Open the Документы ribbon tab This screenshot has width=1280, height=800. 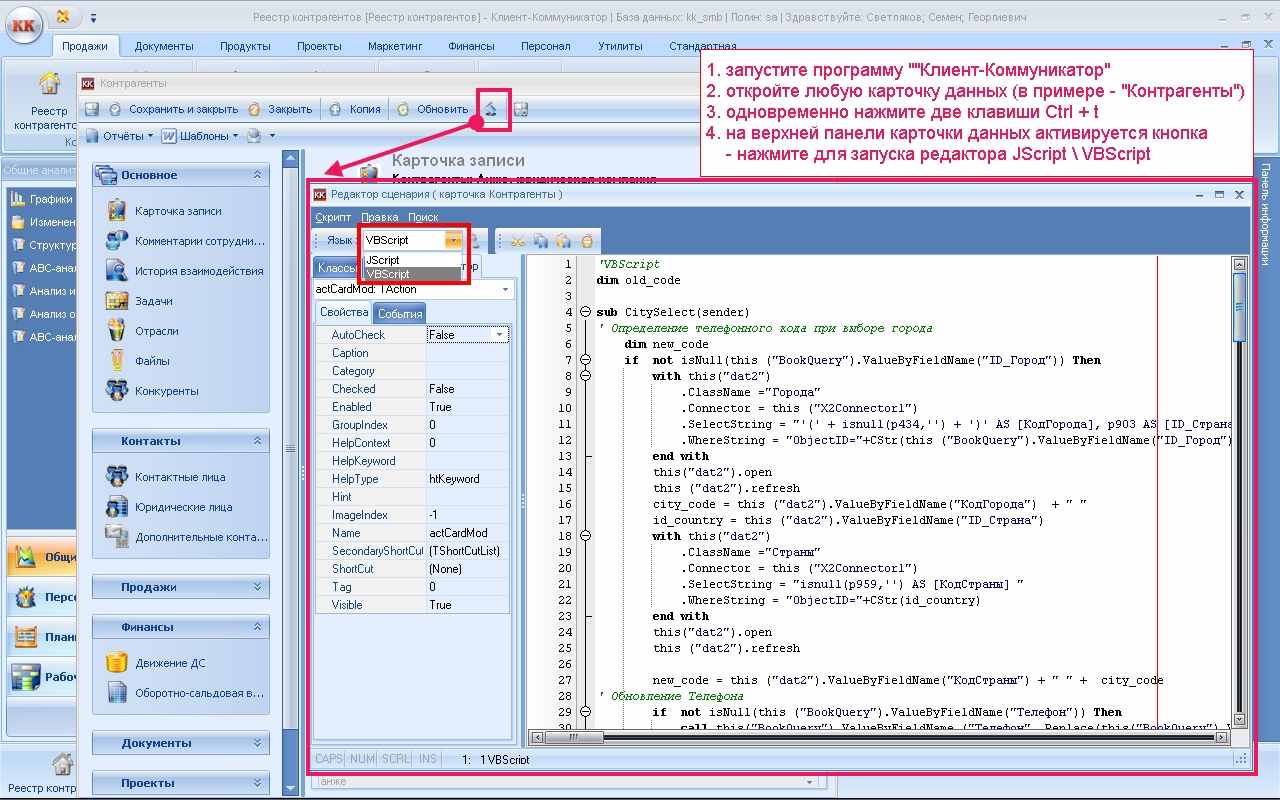coord(164,46)
